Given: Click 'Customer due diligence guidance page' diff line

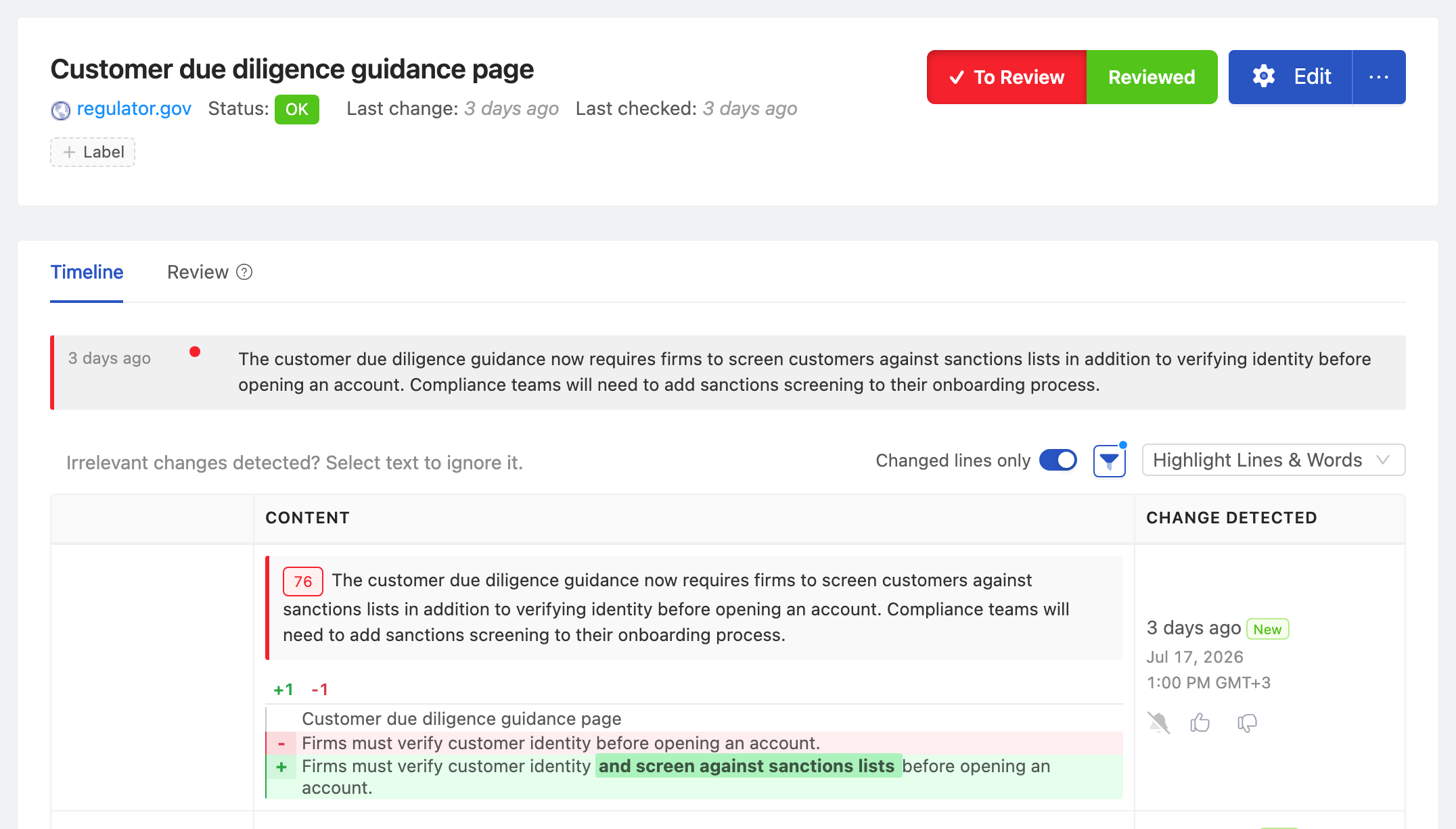Looking at the screenshot, I should point(461,719).
